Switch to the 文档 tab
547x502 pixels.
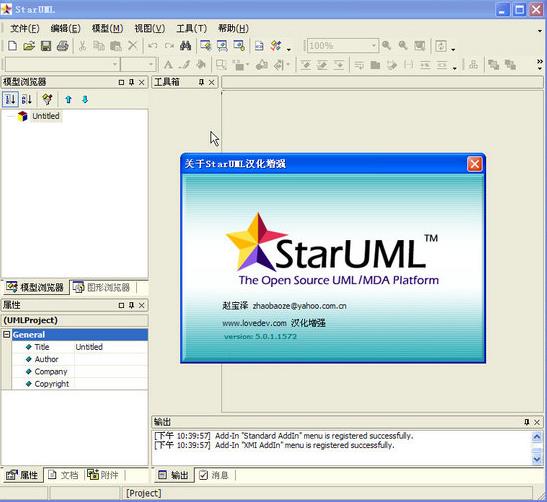(63, 475)
